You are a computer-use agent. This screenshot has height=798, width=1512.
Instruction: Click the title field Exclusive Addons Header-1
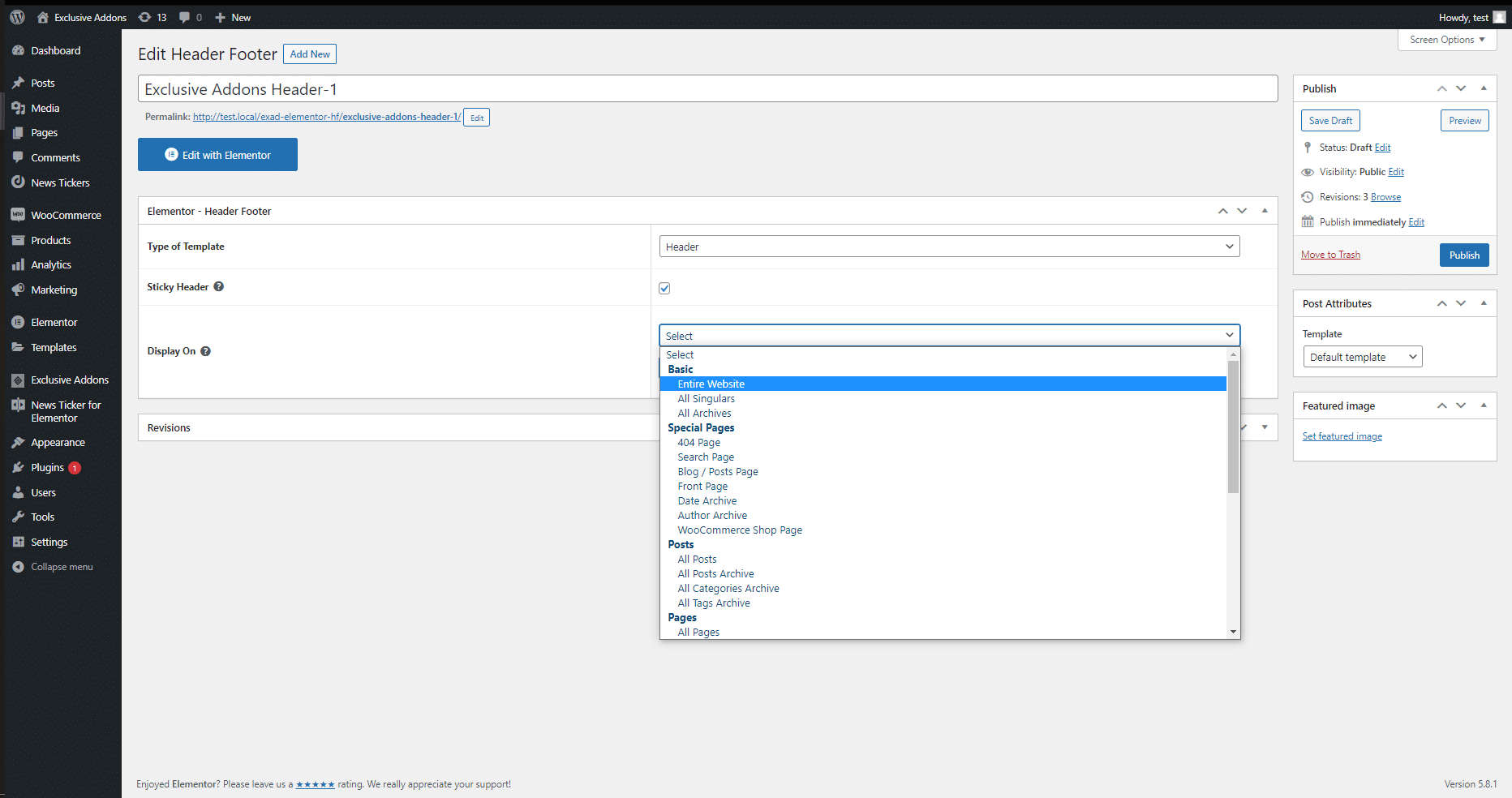[x=707, y=89]
